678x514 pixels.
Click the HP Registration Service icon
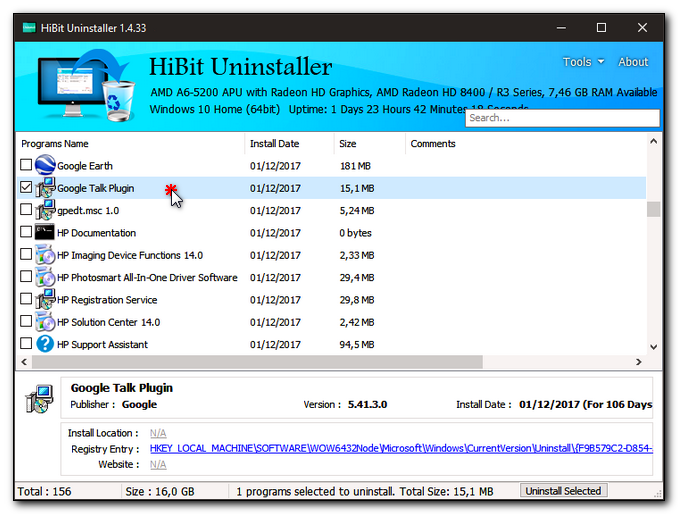pos(45,299)
